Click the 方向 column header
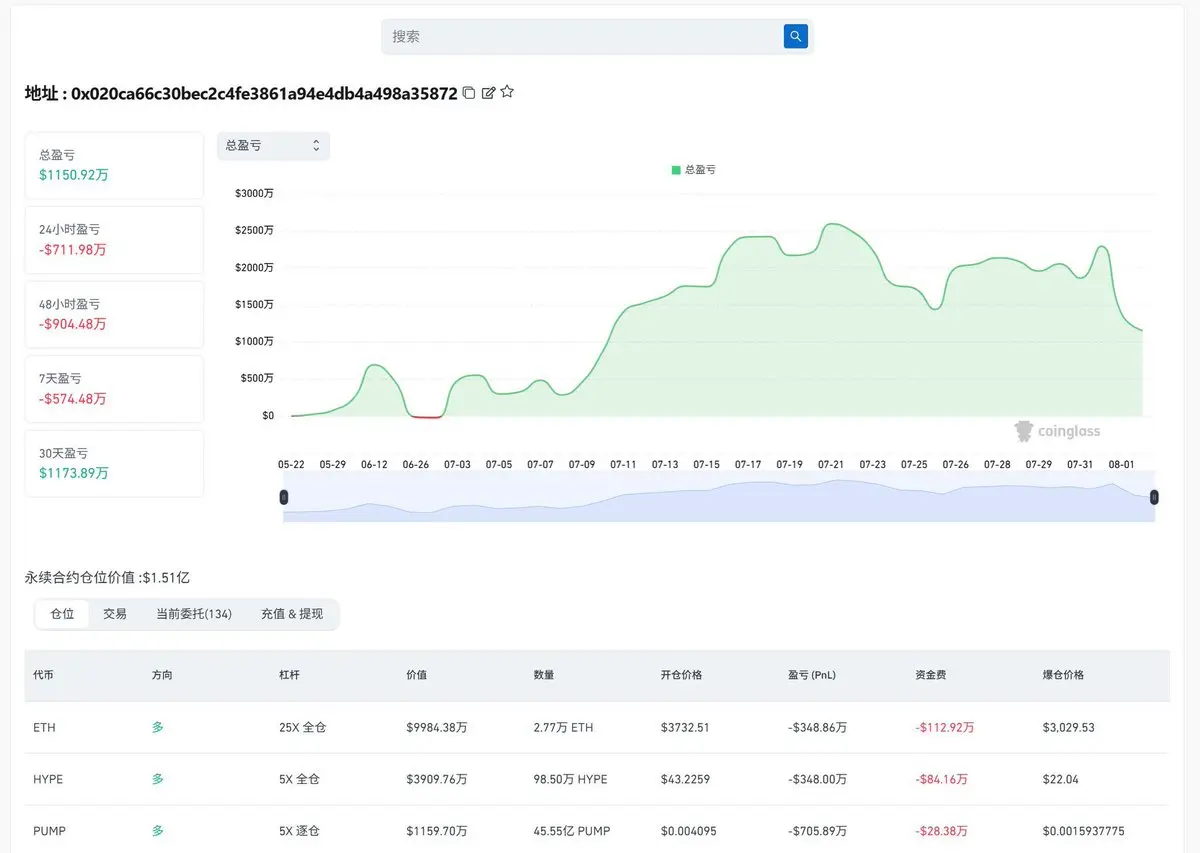1200x853 pixels. click(x=162, y=675)
